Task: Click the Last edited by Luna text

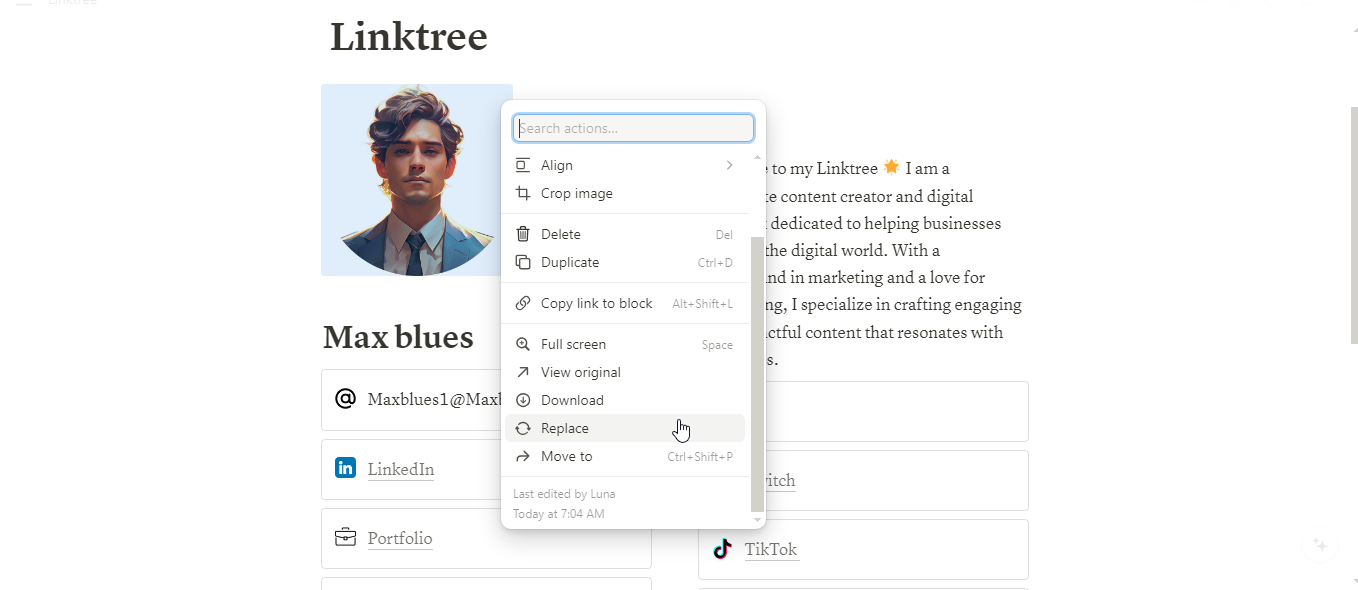Action: point(564,494)
